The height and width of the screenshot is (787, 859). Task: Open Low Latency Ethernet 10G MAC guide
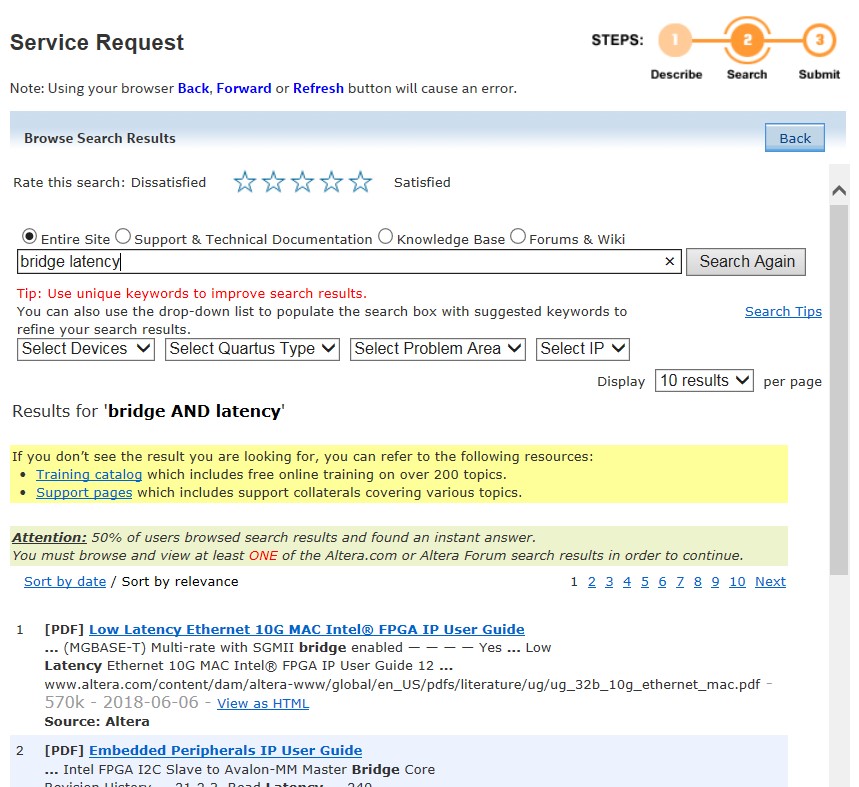pos(307,629)
